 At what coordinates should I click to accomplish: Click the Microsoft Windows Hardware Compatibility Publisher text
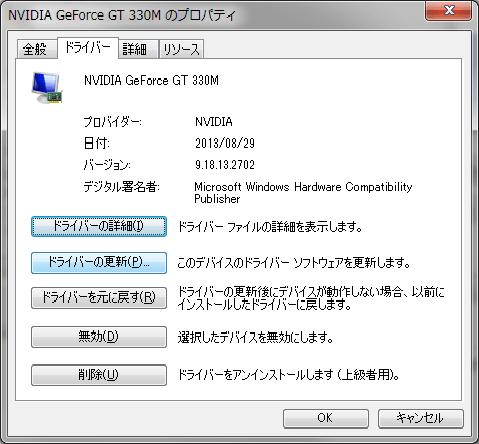click(x=303, y=193)
